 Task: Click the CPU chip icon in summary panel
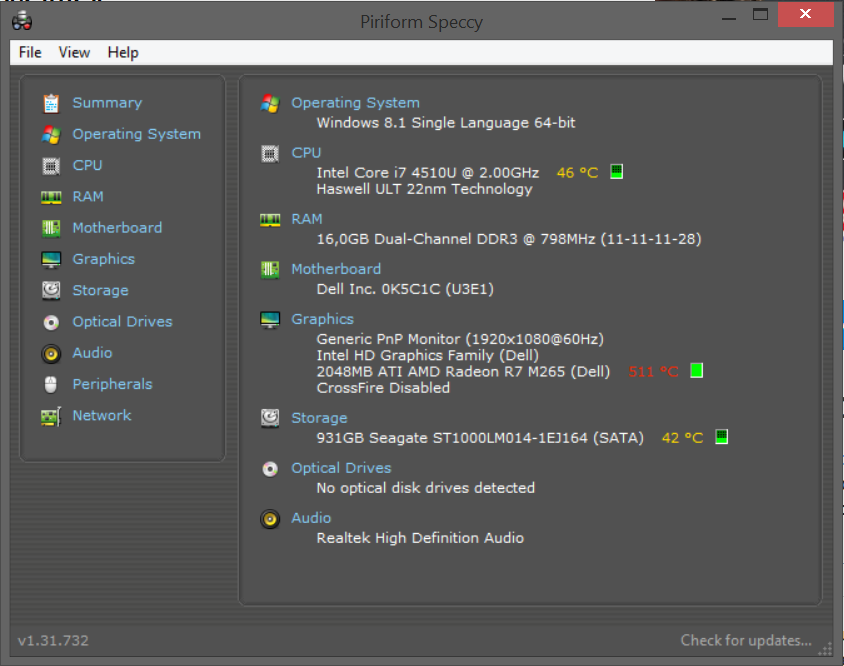click(x=270, y=154)
